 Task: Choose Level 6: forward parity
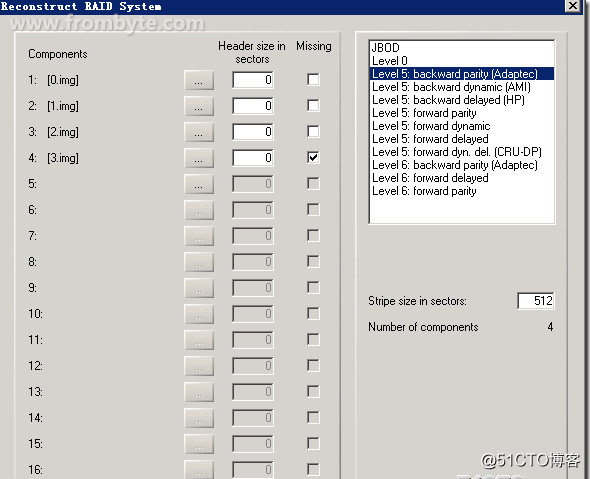[x=462, y=191]
